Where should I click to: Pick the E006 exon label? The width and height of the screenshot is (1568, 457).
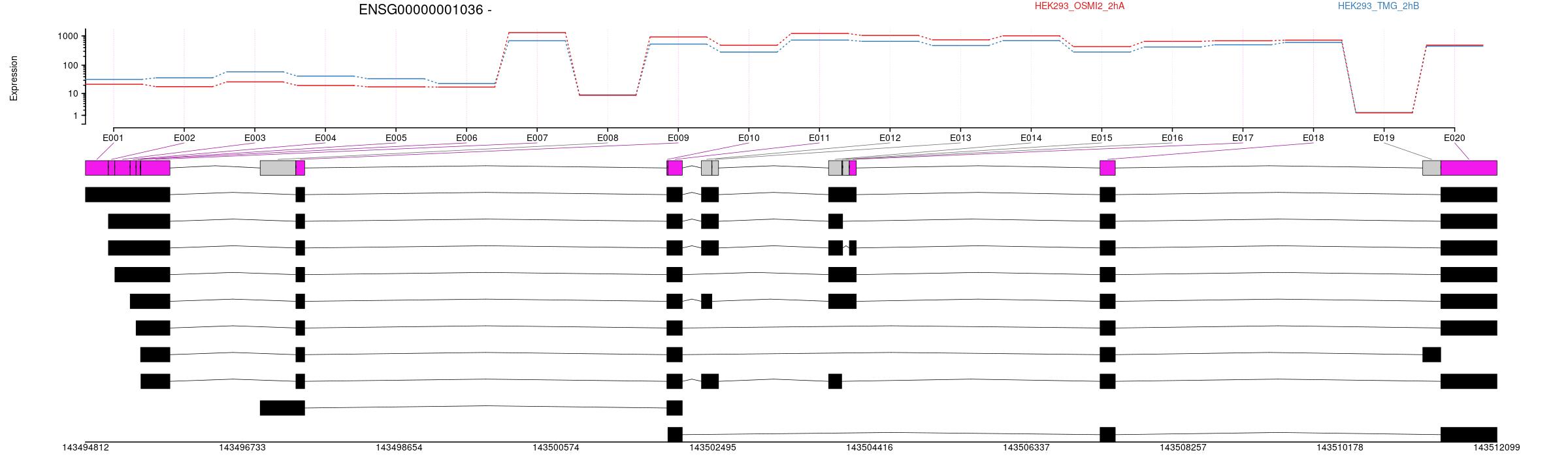[x=466, y=138]
